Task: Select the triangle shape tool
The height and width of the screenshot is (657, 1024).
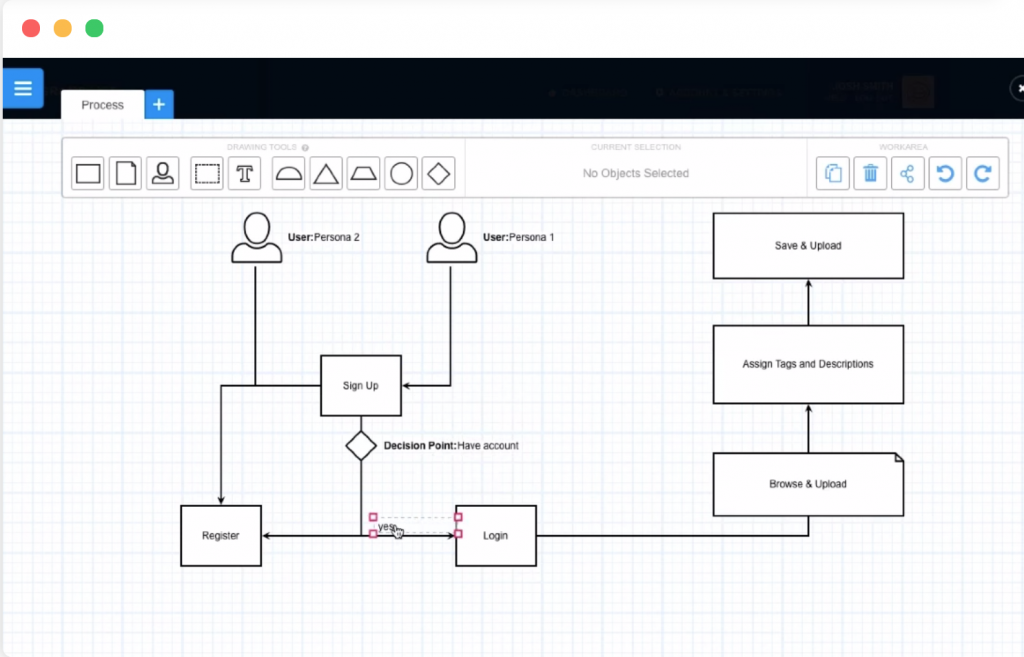Action: (x=326, y=174)
